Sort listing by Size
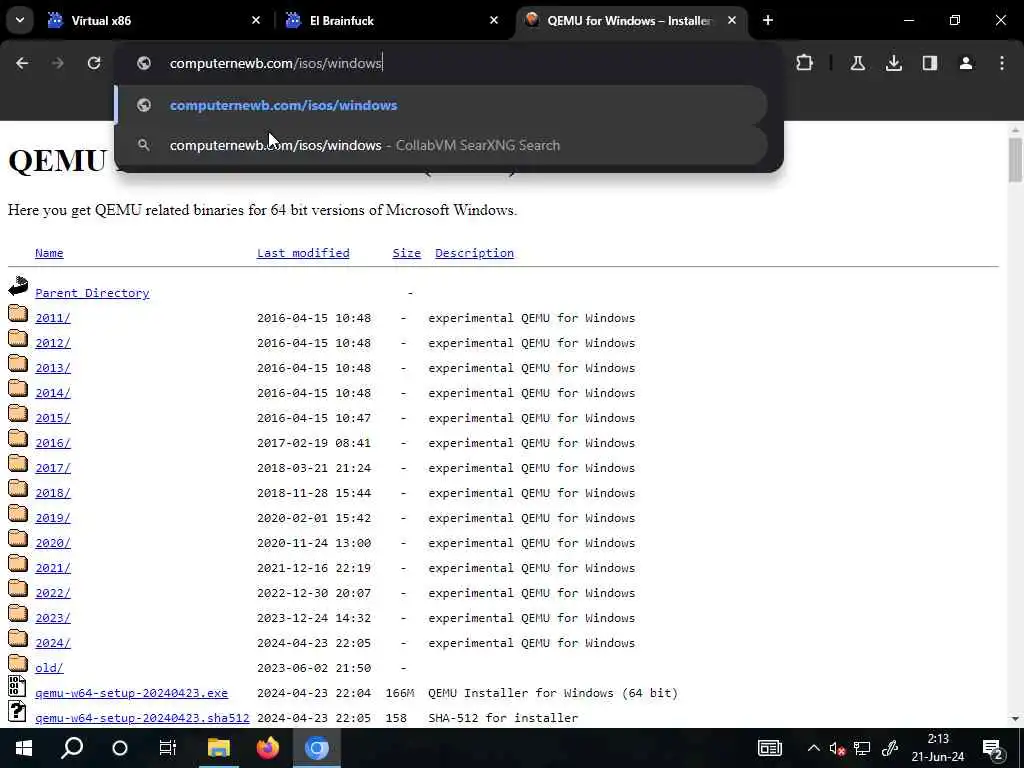The image size is (1024, 768). pos(406,253)
